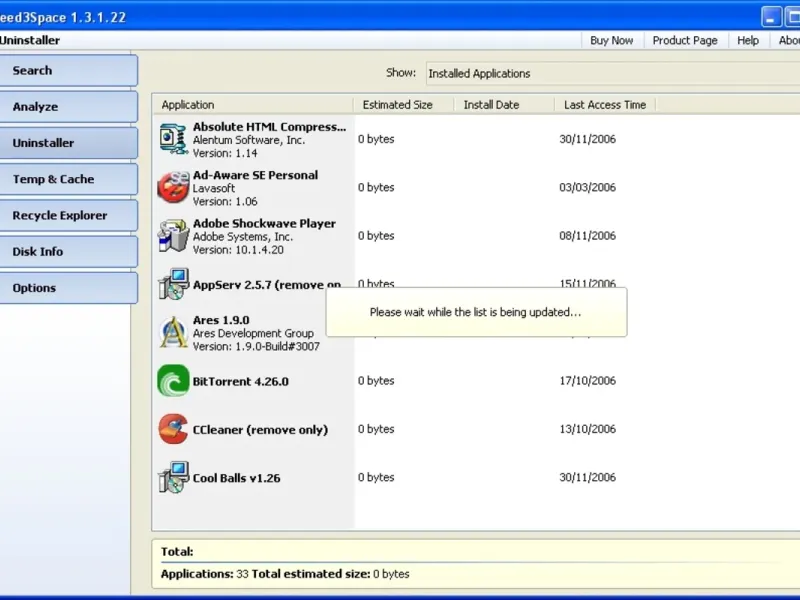The width and height of the screenshot is (800, 600).
Task: Click the Ares 1.9.0 icon
Action: click(173, 333)
